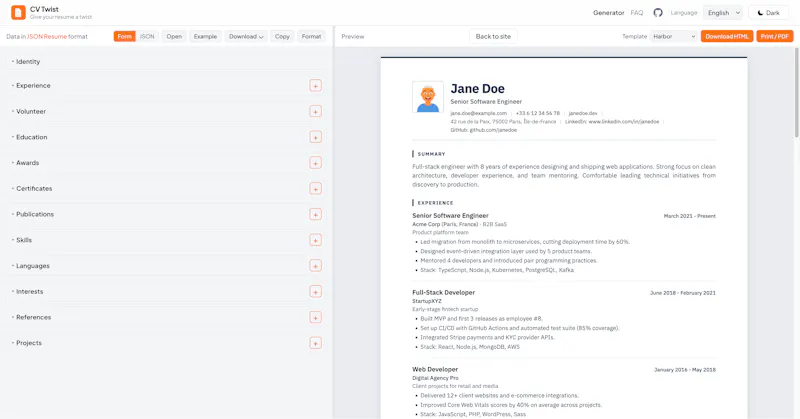
Task: Add a new References entry
Action: [x=315, y=317]
